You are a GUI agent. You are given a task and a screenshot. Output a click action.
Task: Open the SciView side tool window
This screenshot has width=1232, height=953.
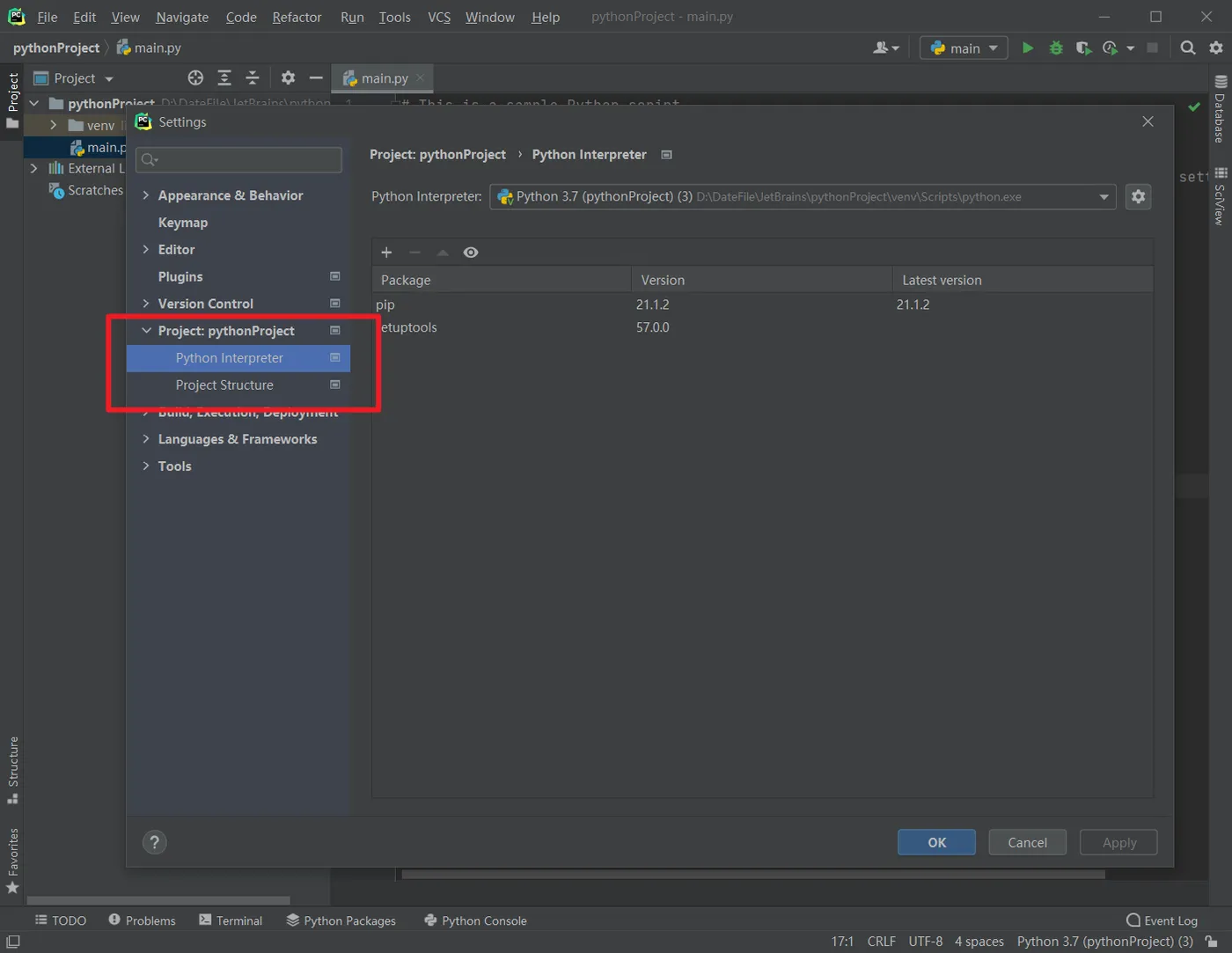click(x=1220, y=196)
